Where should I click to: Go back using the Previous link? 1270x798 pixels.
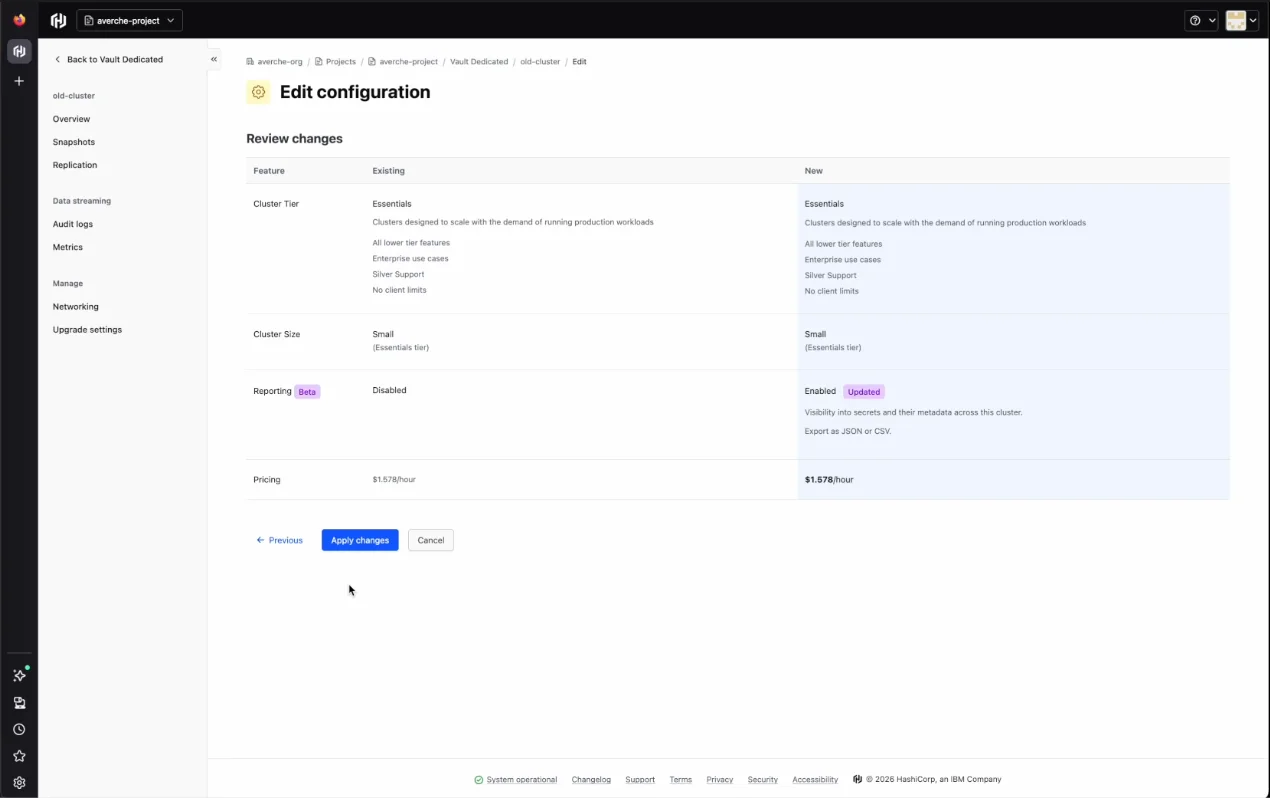point(280,540)
